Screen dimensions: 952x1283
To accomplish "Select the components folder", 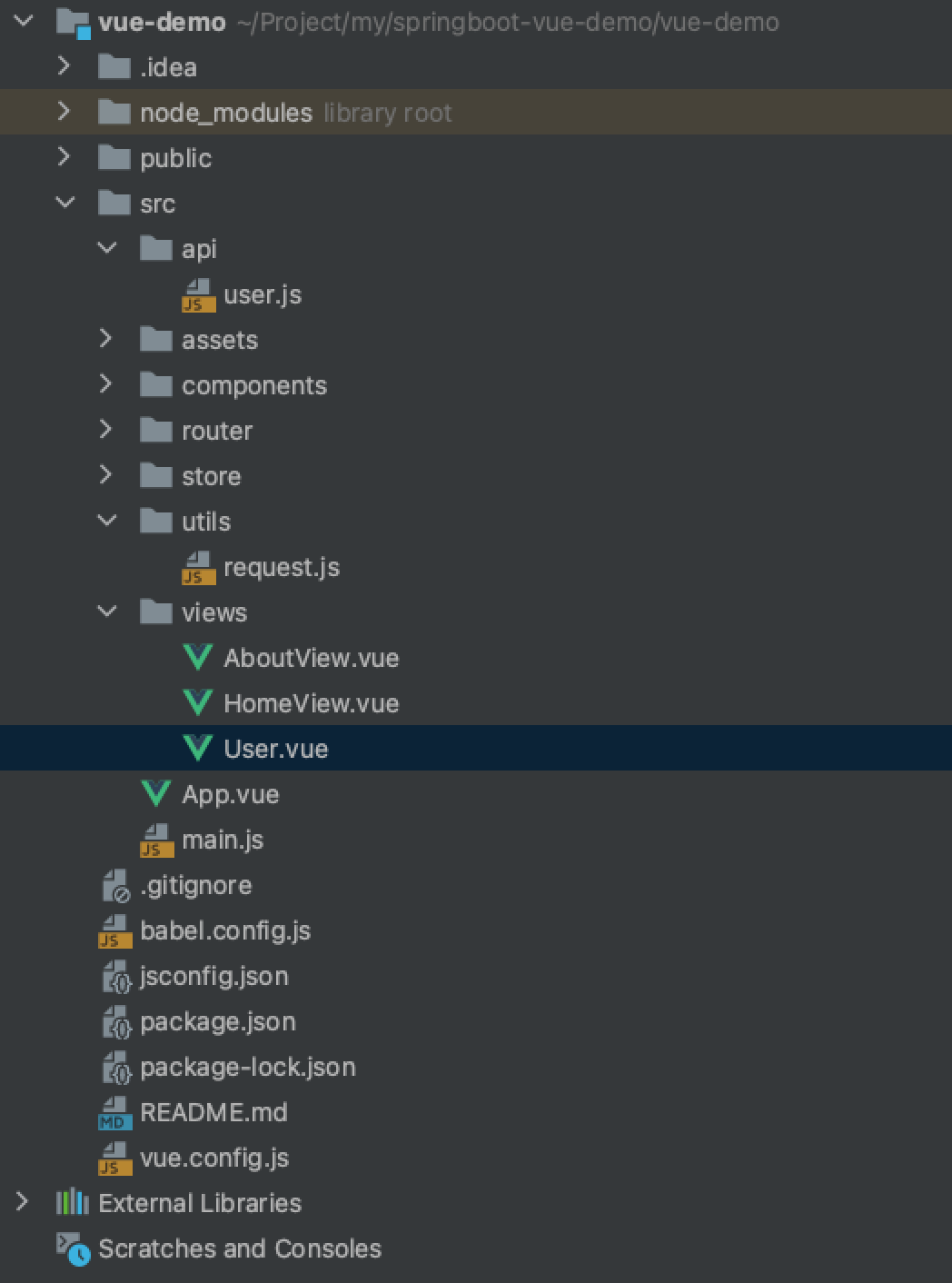I will point(253,385).
